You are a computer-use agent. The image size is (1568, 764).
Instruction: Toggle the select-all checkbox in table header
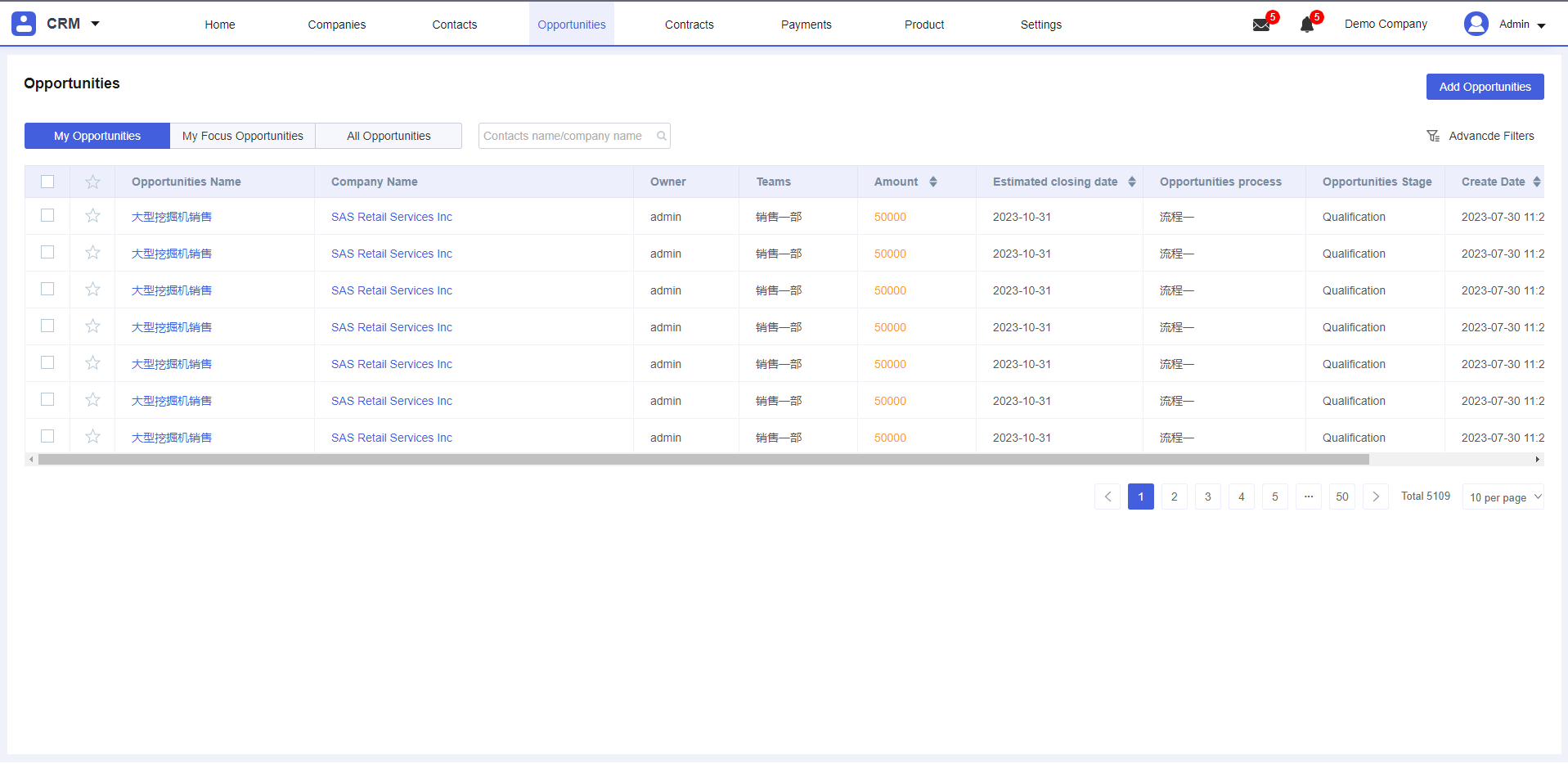47,182
